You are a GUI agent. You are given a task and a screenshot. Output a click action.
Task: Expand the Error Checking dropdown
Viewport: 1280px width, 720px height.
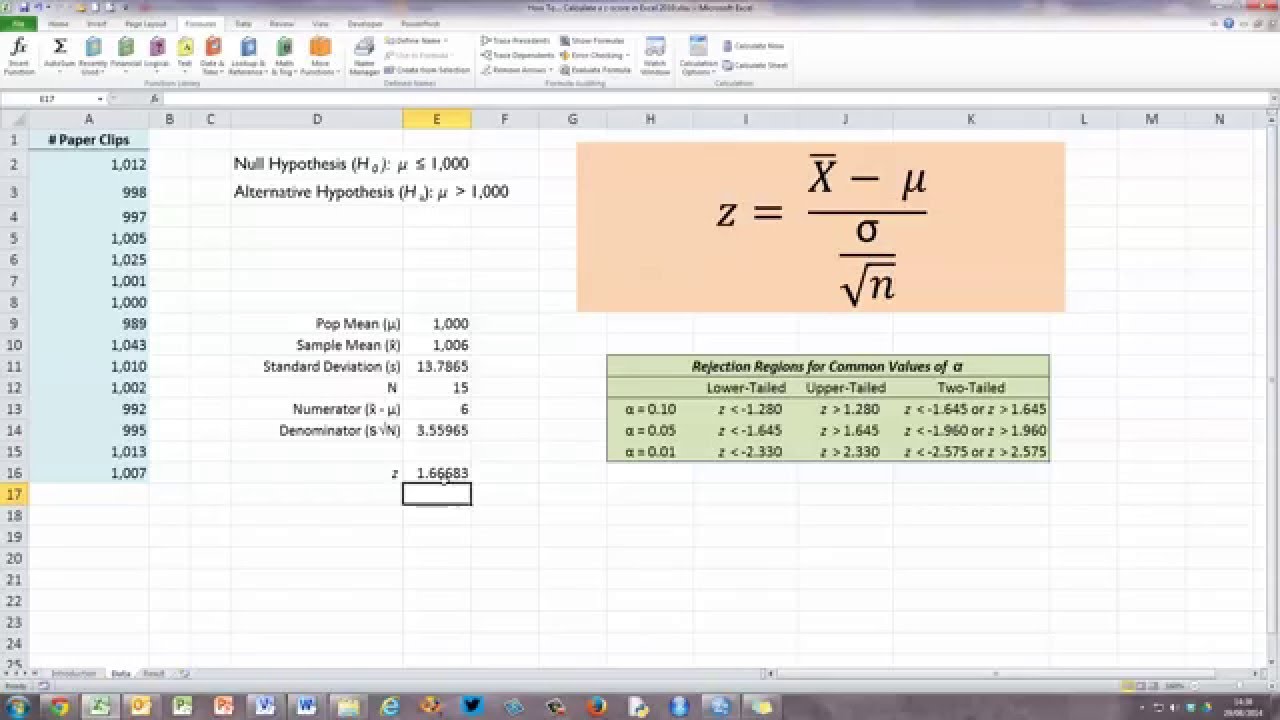627,55
